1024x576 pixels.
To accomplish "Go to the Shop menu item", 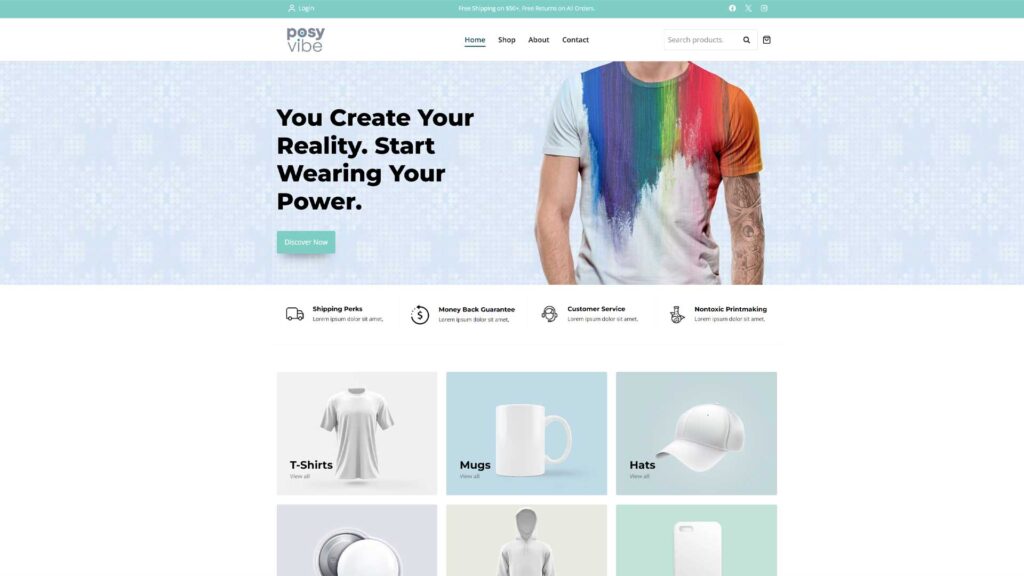I will pos(507,40).
